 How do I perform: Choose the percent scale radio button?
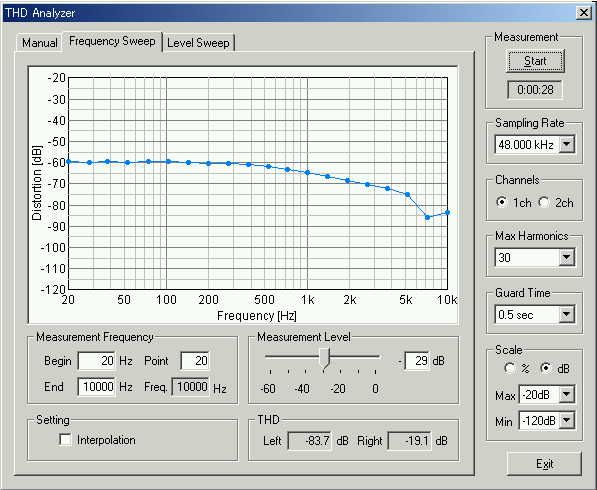pos(509,368)
